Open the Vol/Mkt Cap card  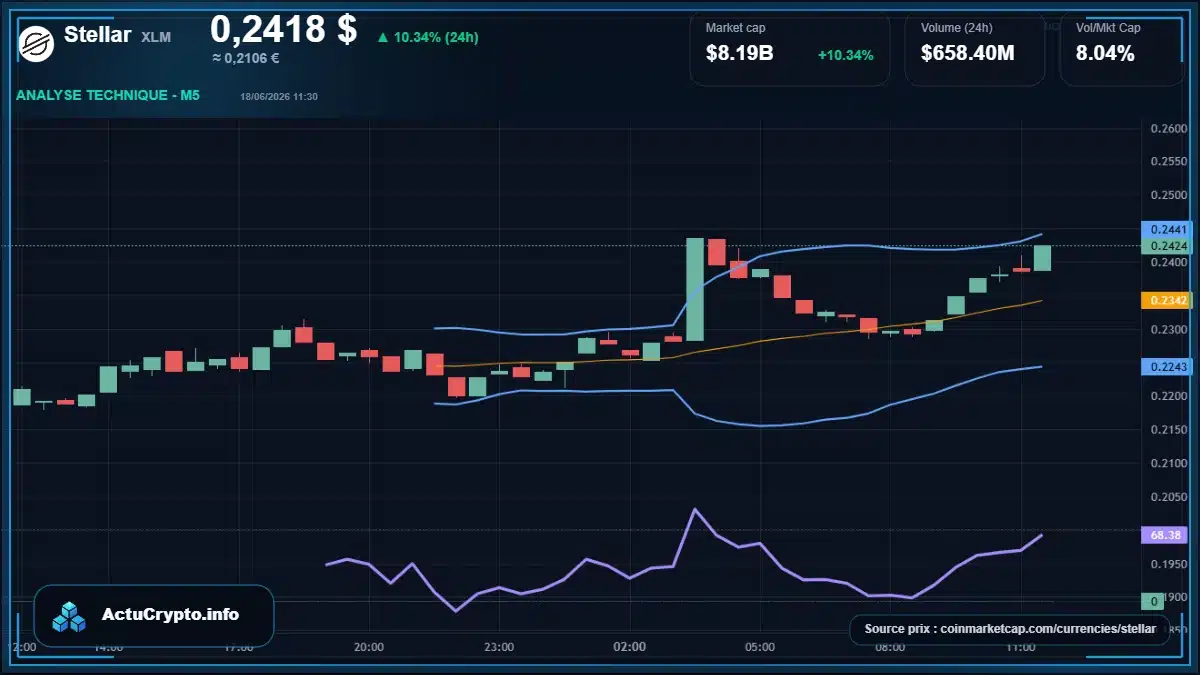pos(1122,49)
